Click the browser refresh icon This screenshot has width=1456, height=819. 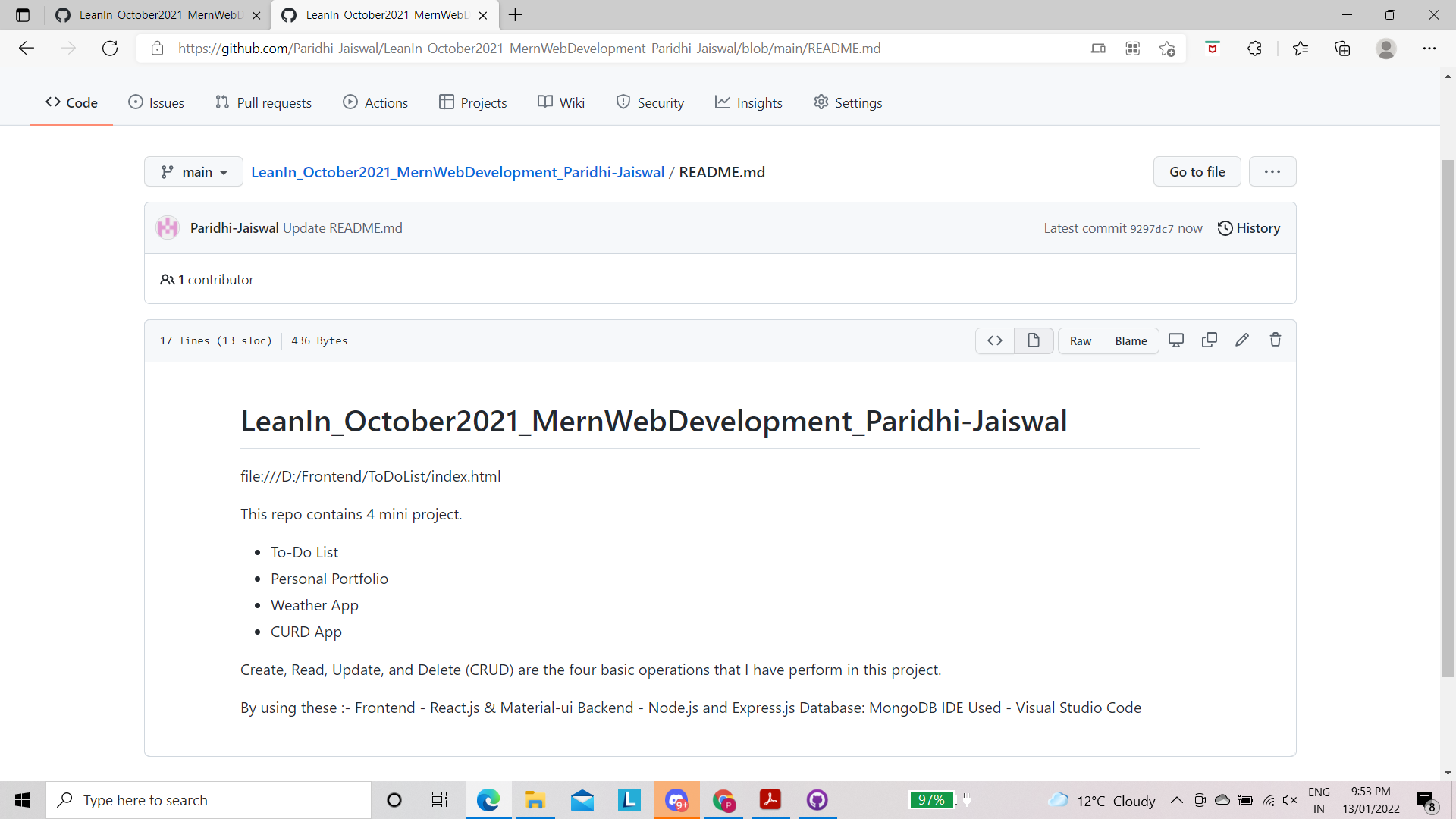110,49
